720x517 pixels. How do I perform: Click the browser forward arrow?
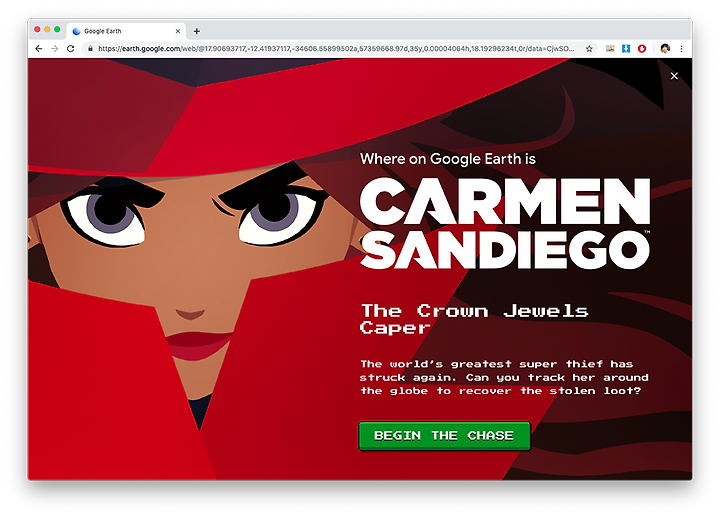click(54, 49)
